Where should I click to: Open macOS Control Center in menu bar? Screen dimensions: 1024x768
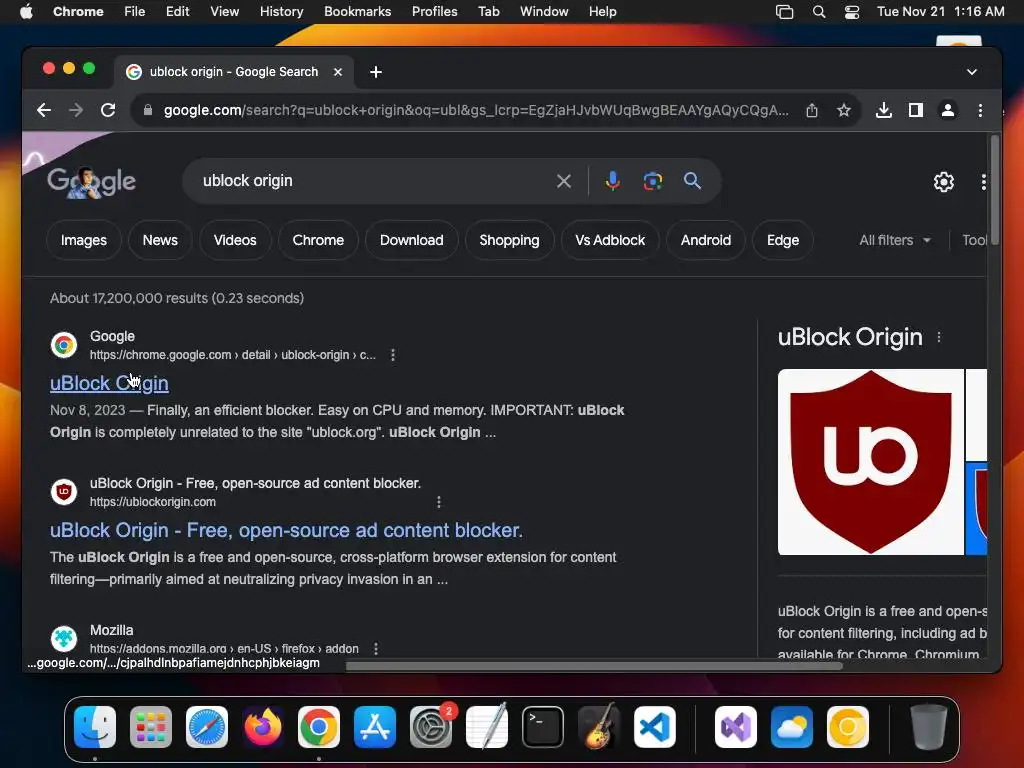[x=852, y=12]
